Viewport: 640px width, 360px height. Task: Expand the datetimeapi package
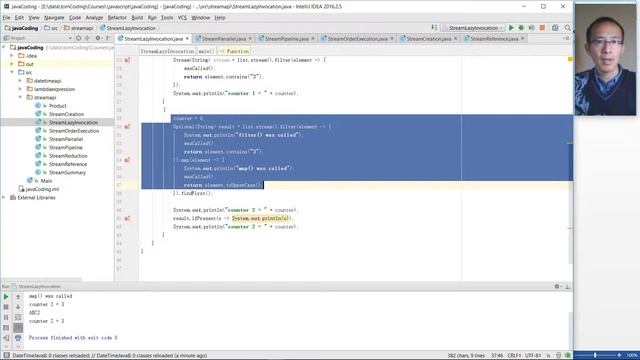pyautogui.click(x=20, y=81)
